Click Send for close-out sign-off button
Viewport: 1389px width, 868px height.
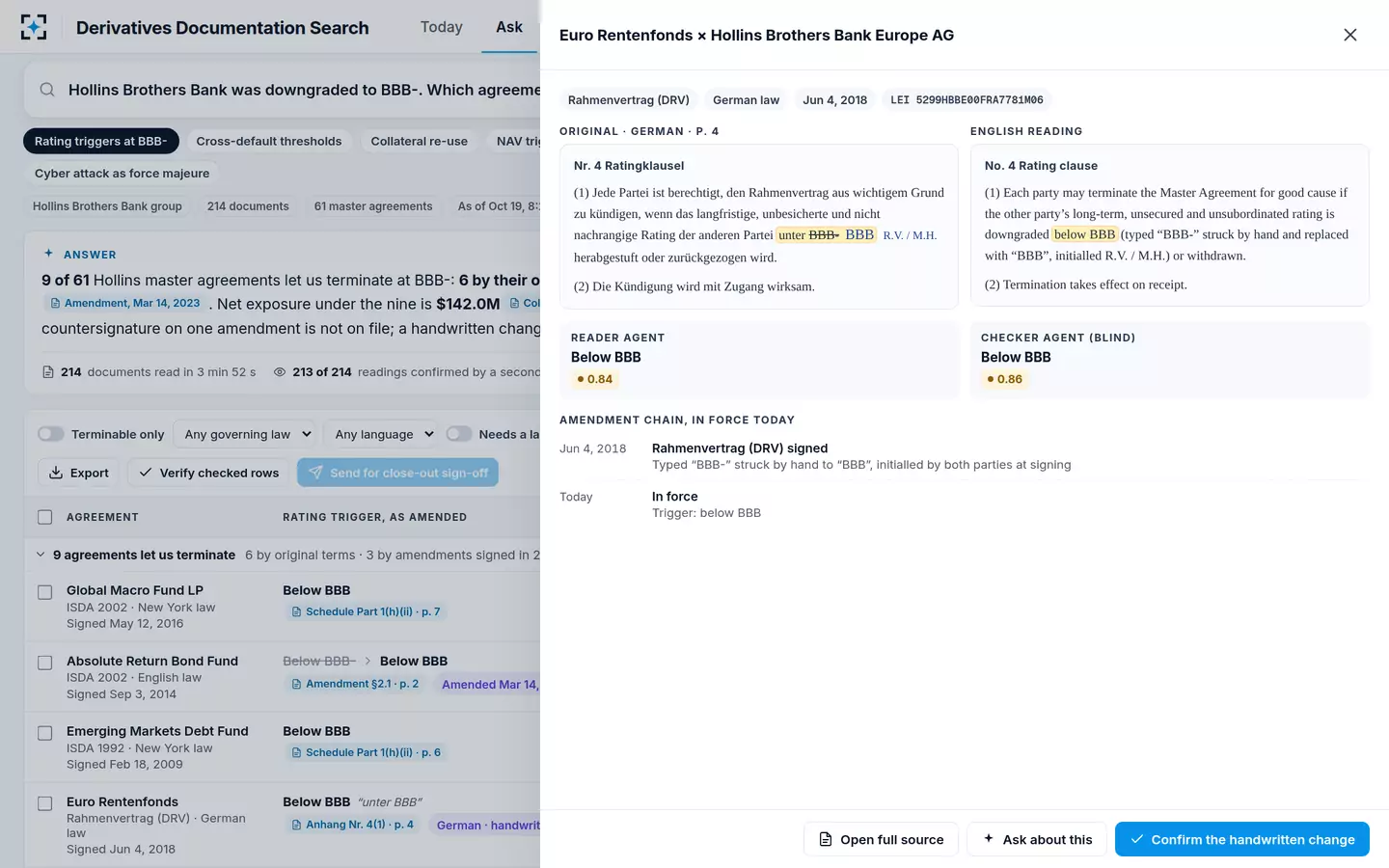coord(397,473)
